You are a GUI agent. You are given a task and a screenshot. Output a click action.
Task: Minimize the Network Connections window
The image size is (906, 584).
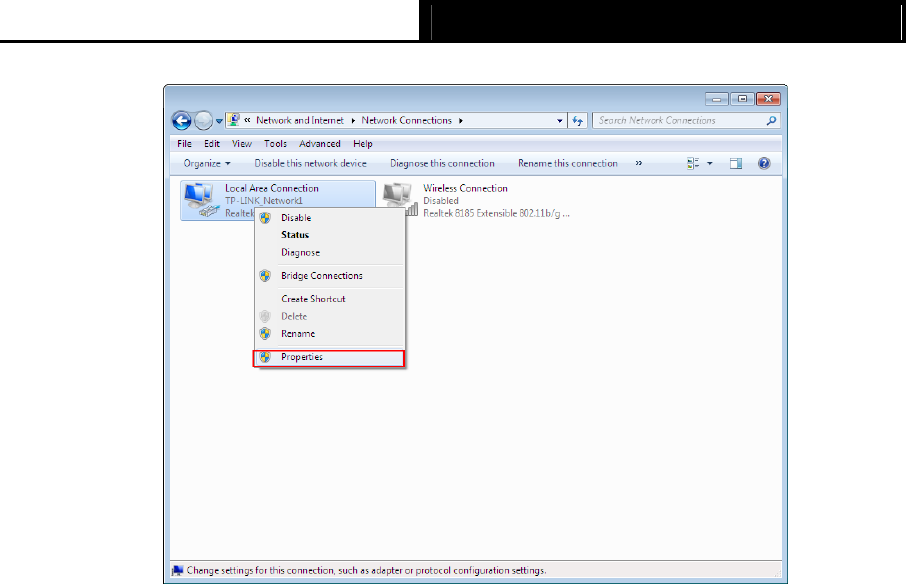pyautogui.click(x=716, y=99)
